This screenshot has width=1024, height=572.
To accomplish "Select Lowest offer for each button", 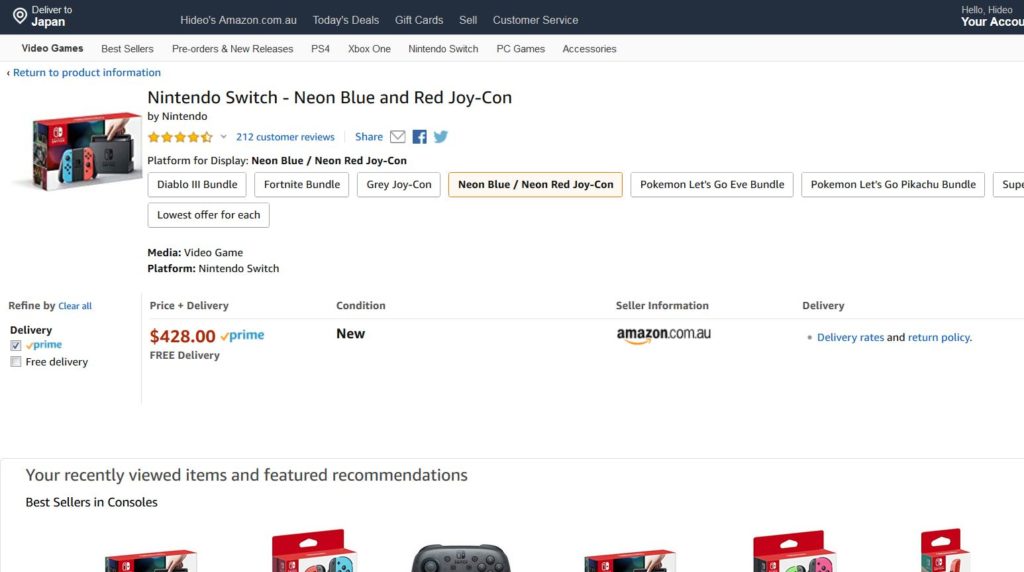I will pyautogui.click(x=208, y=215).
